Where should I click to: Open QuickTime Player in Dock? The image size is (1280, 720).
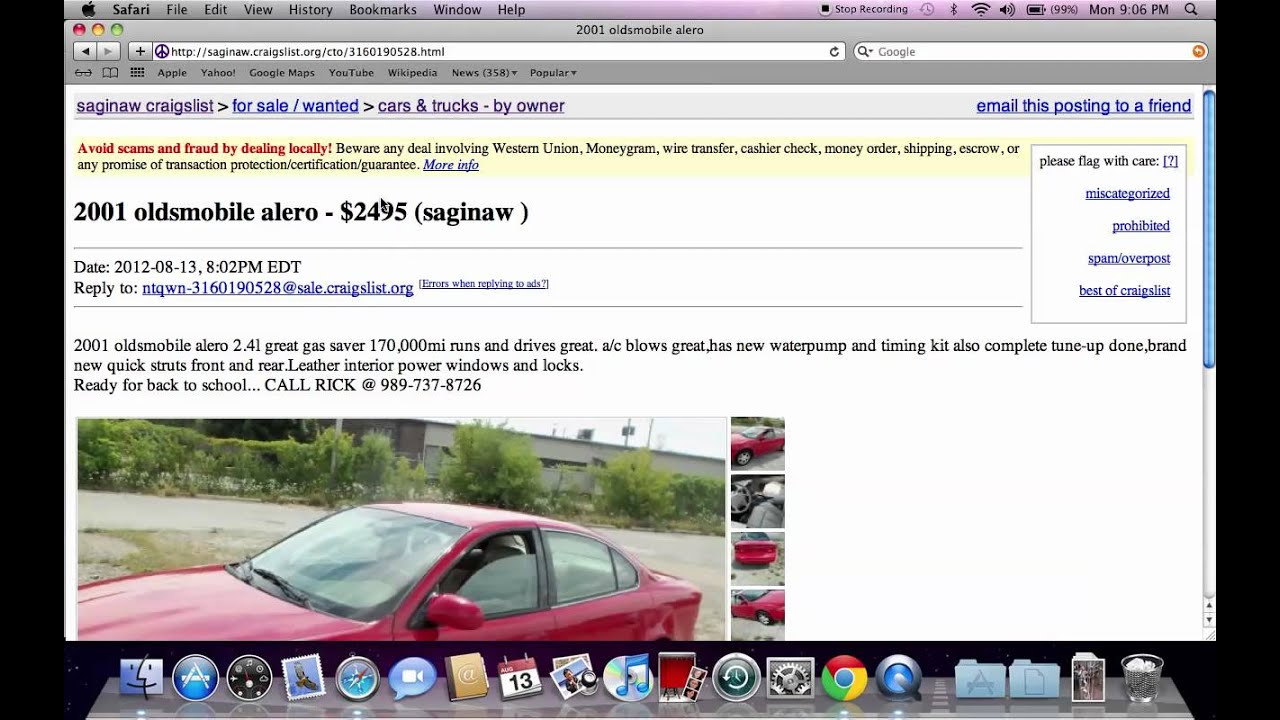pyautogui.click(x=897, y=679)
